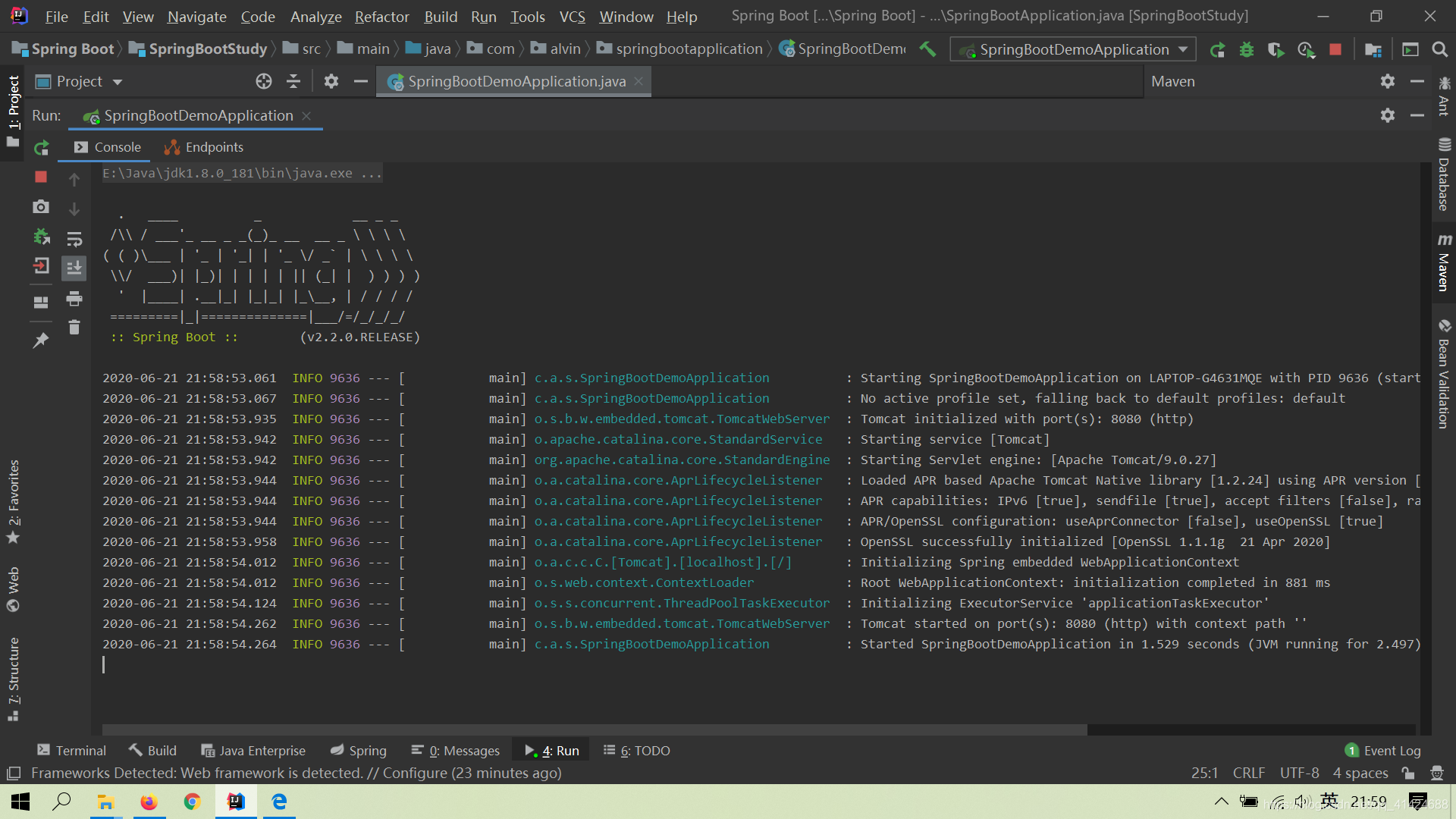Open the Refactor menu
This screenshot has width=1456, height=819.
[x=381, y=16]
